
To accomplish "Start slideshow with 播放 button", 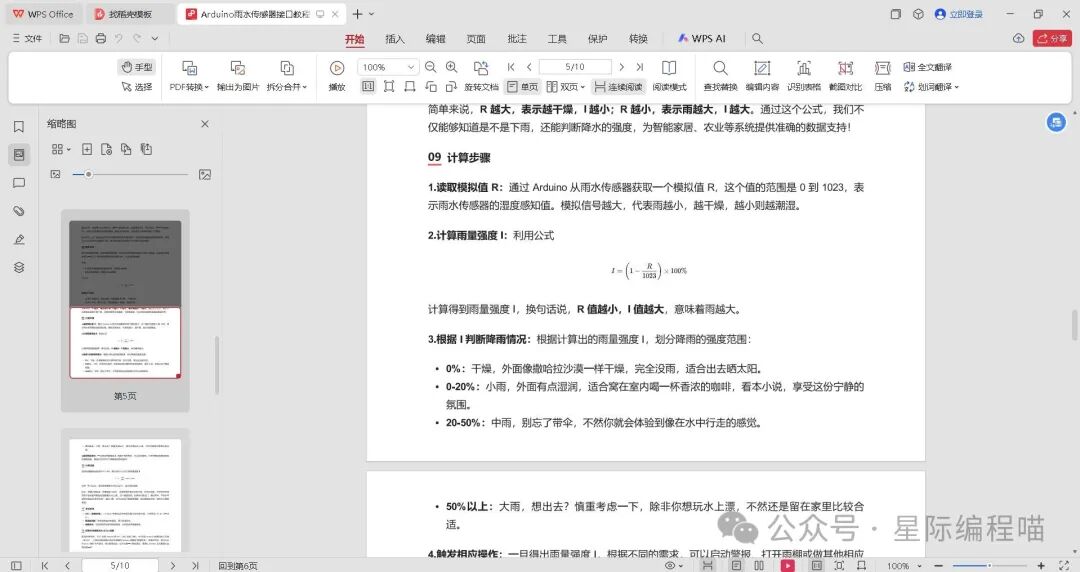I will tap(337, 75).
